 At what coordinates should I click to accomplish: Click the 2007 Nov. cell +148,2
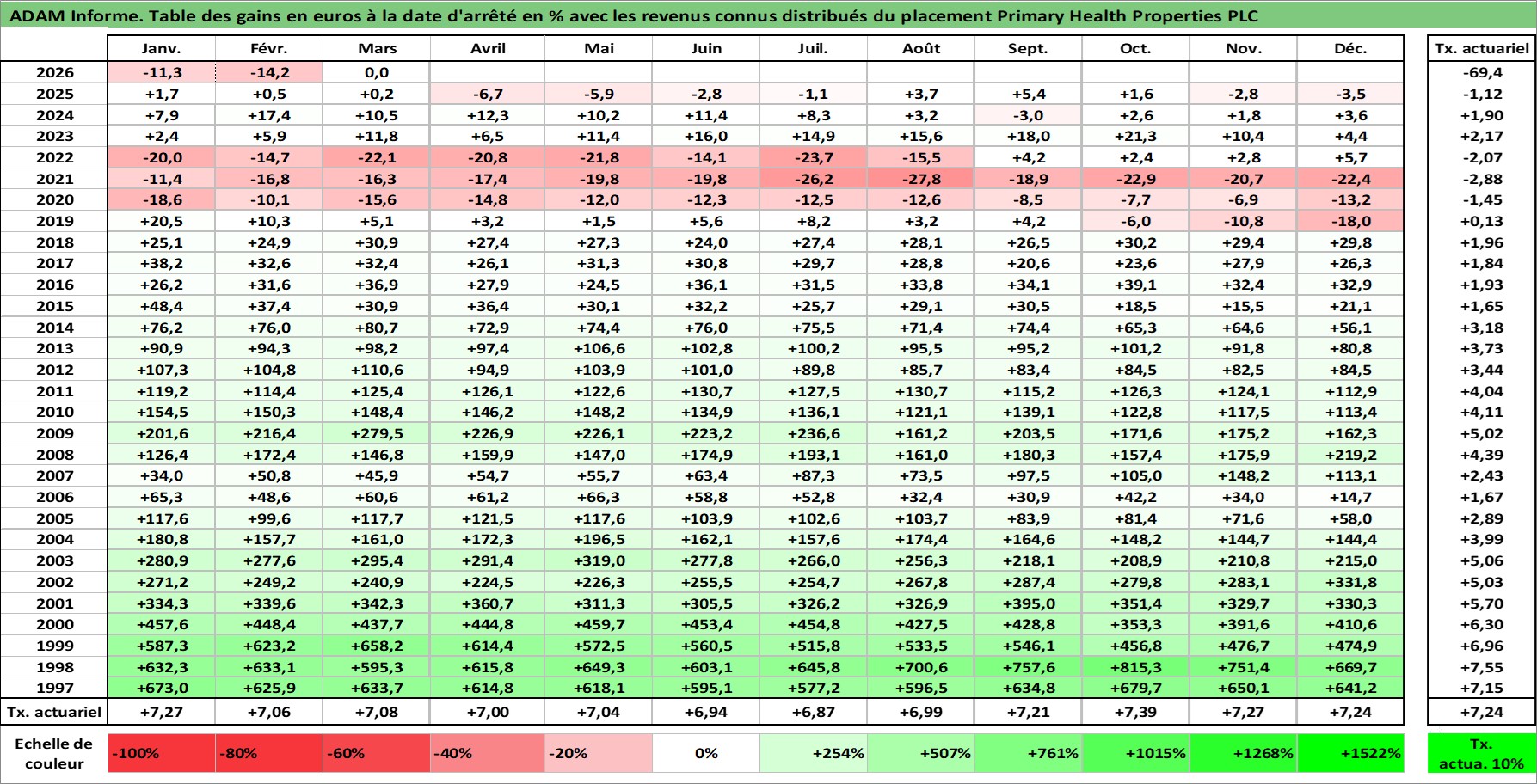coord(1244,475)
